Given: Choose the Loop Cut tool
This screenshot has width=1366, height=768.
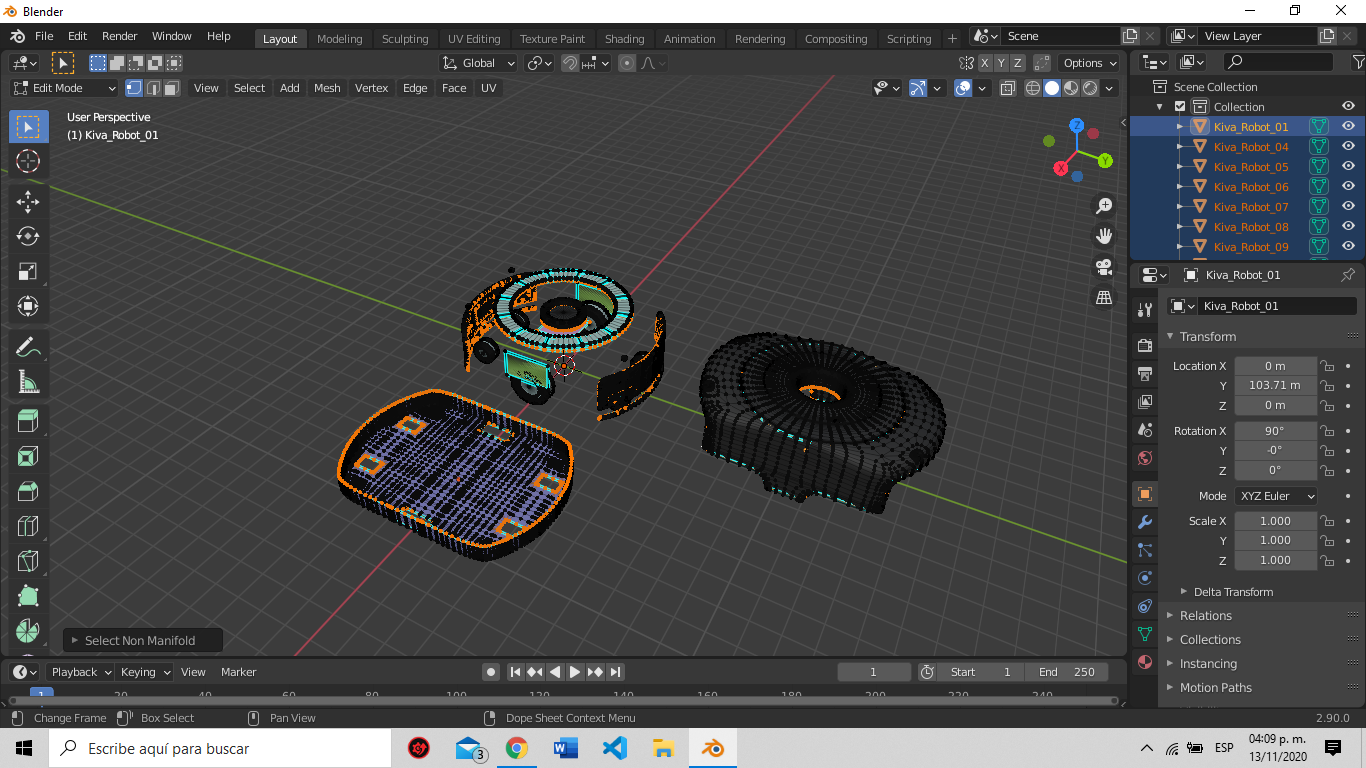Looking at the screenshot, I should 28,526.
